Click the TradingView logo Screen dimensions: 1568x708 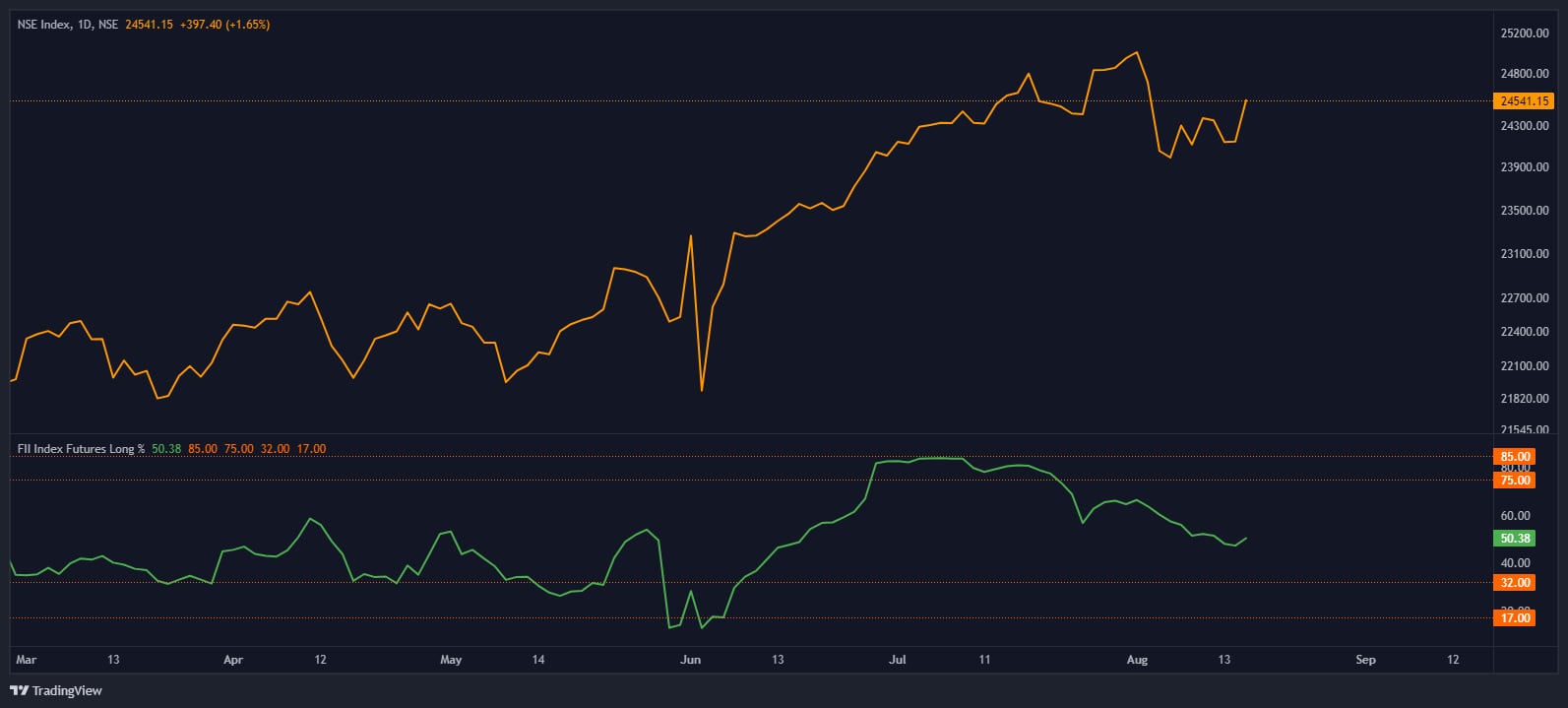pyautogui.click(x=56, y=690)
